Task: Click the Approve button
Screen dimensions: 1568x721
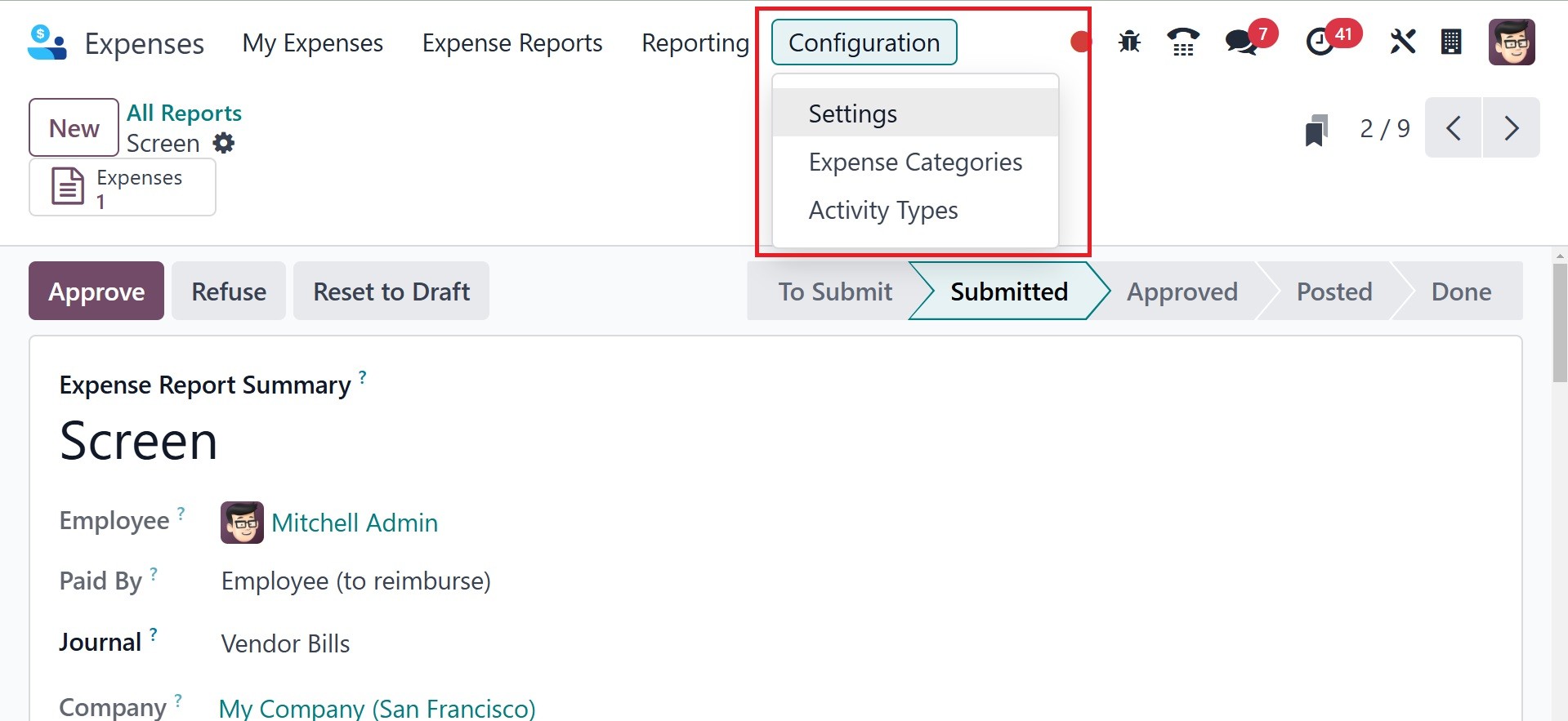Action: coord(96,292)
